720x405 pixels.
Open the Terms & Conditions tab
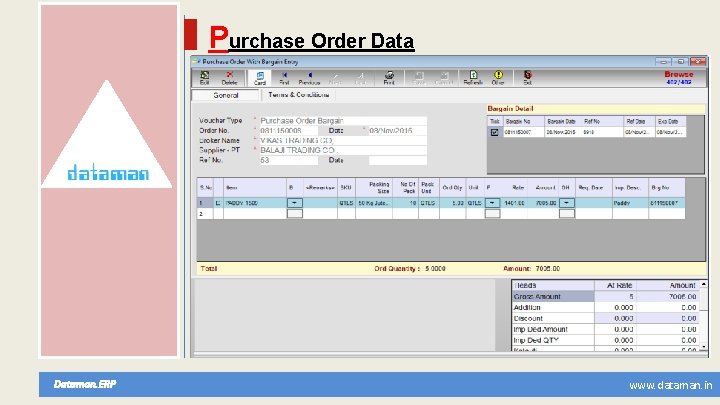pyautogui.click(x=298, y=95)
